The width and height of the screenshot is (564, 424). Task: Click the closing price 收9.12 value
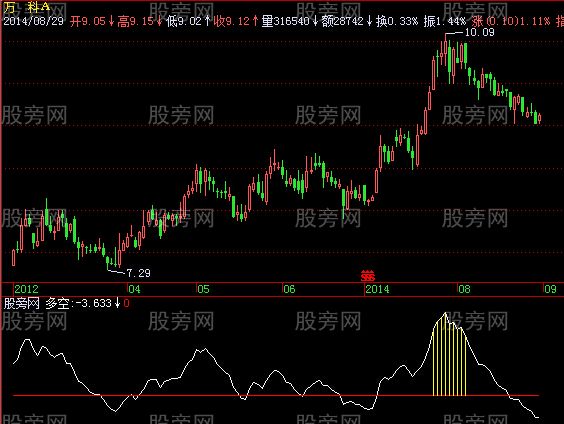coord(231,21)
